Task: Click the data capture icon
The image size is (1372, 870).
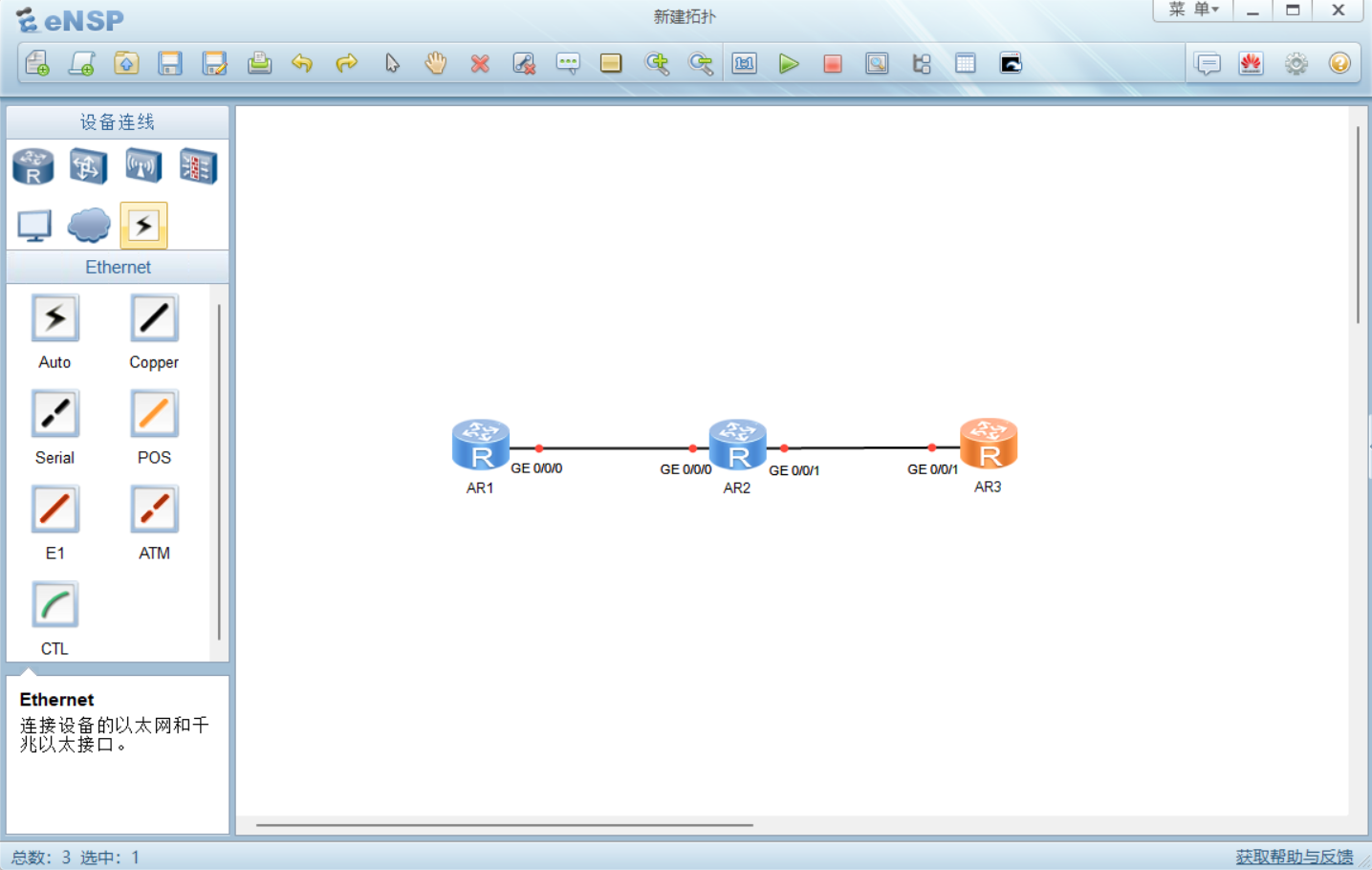Action: click(x=877, y=64)
